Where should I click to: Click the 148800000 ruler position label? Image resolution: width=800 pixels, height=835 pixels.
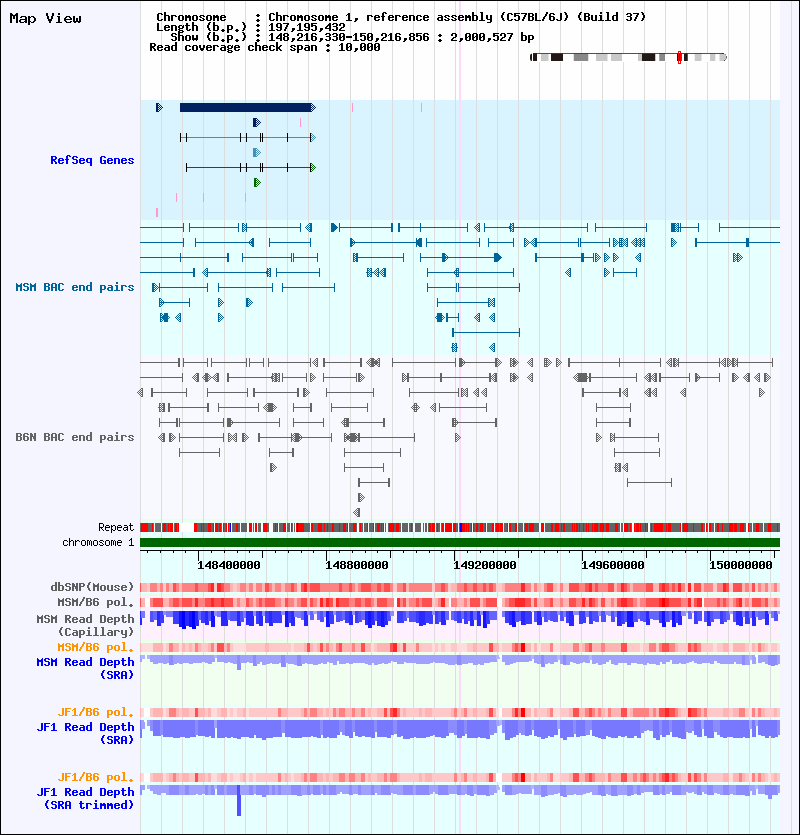coord(357,566)
